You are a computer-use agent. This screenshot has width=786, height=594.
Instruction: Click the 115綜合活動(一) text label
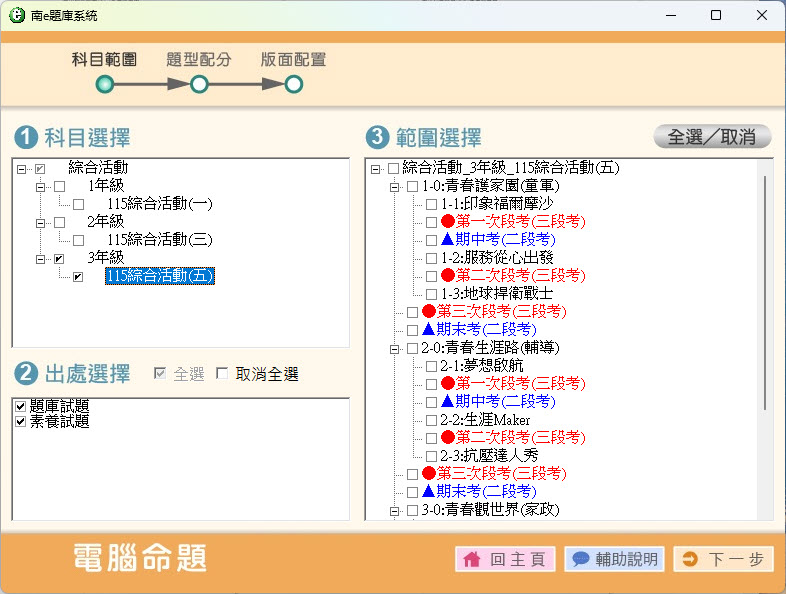pos(160,204)
